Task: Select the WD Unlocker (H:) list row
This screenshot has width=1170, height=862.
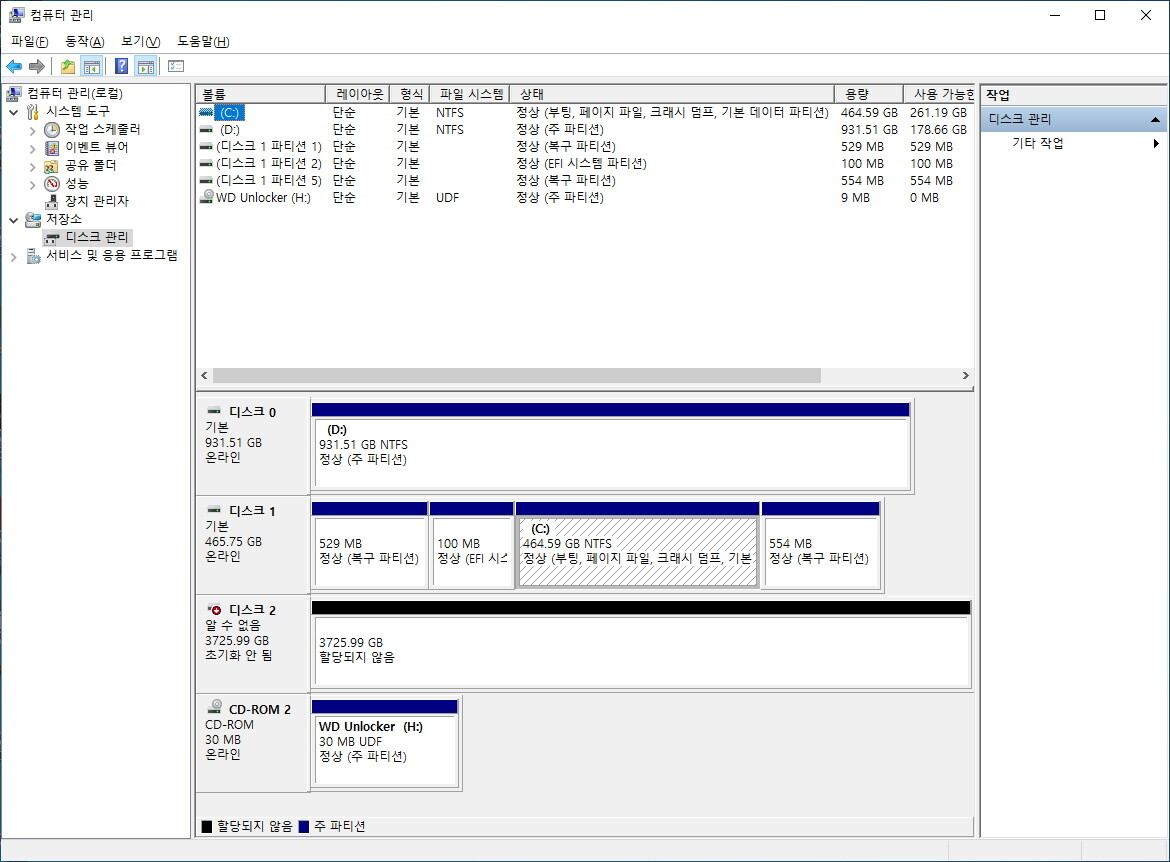Action: 585,198
